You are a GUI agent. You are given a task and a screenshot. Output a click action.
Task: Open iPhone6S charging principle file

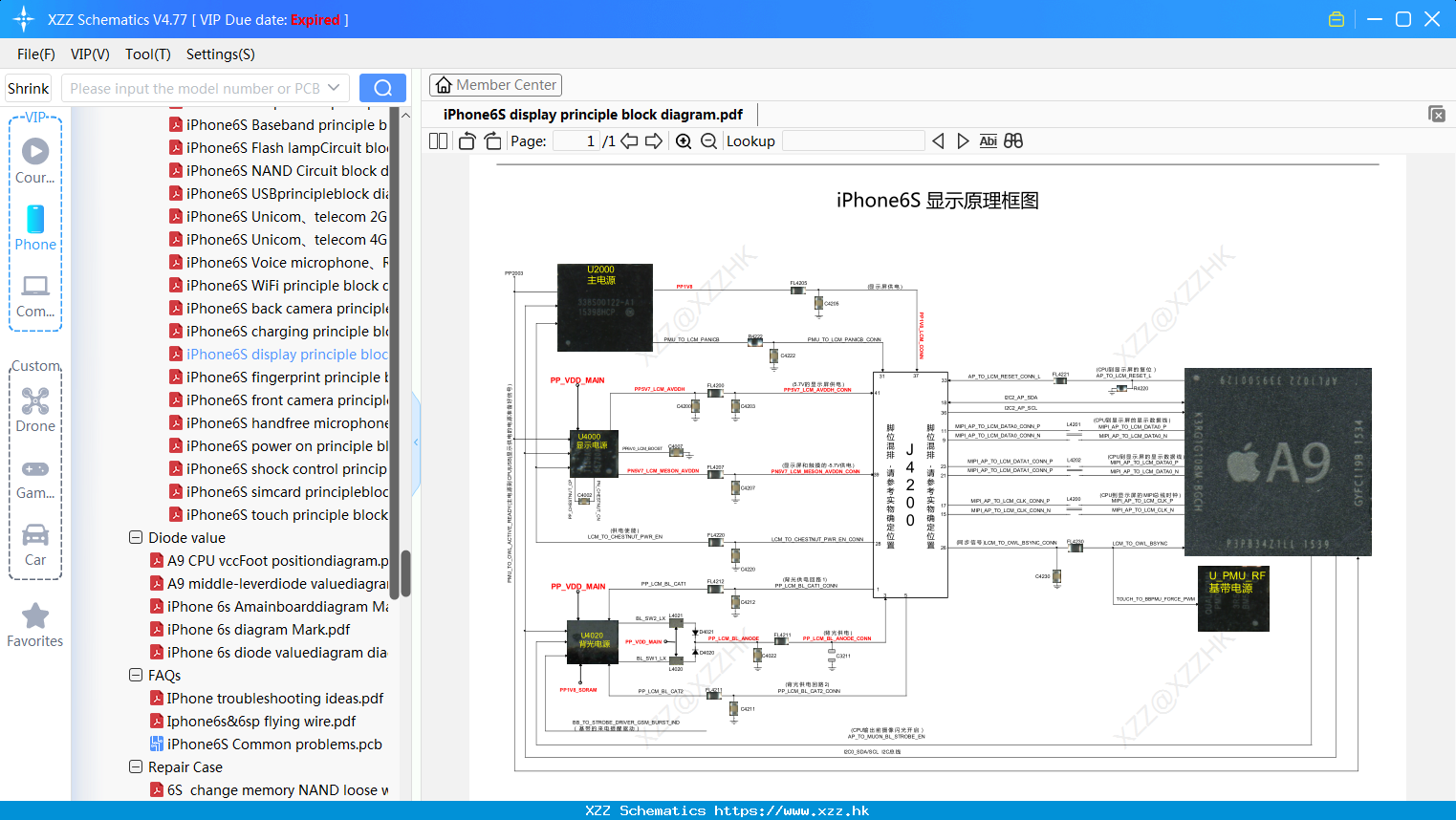[x=278, y=331]
